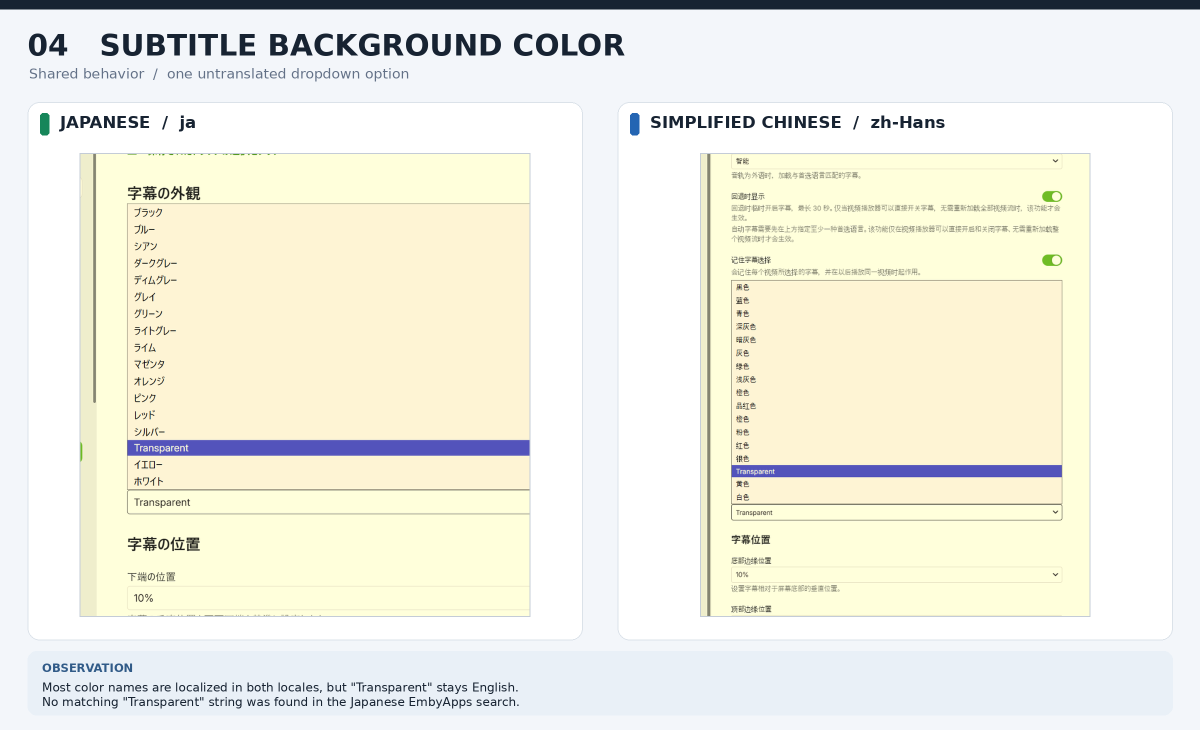Choose 红色 from the Chinese color options
1200x730 pixels.
pos(896,445)
